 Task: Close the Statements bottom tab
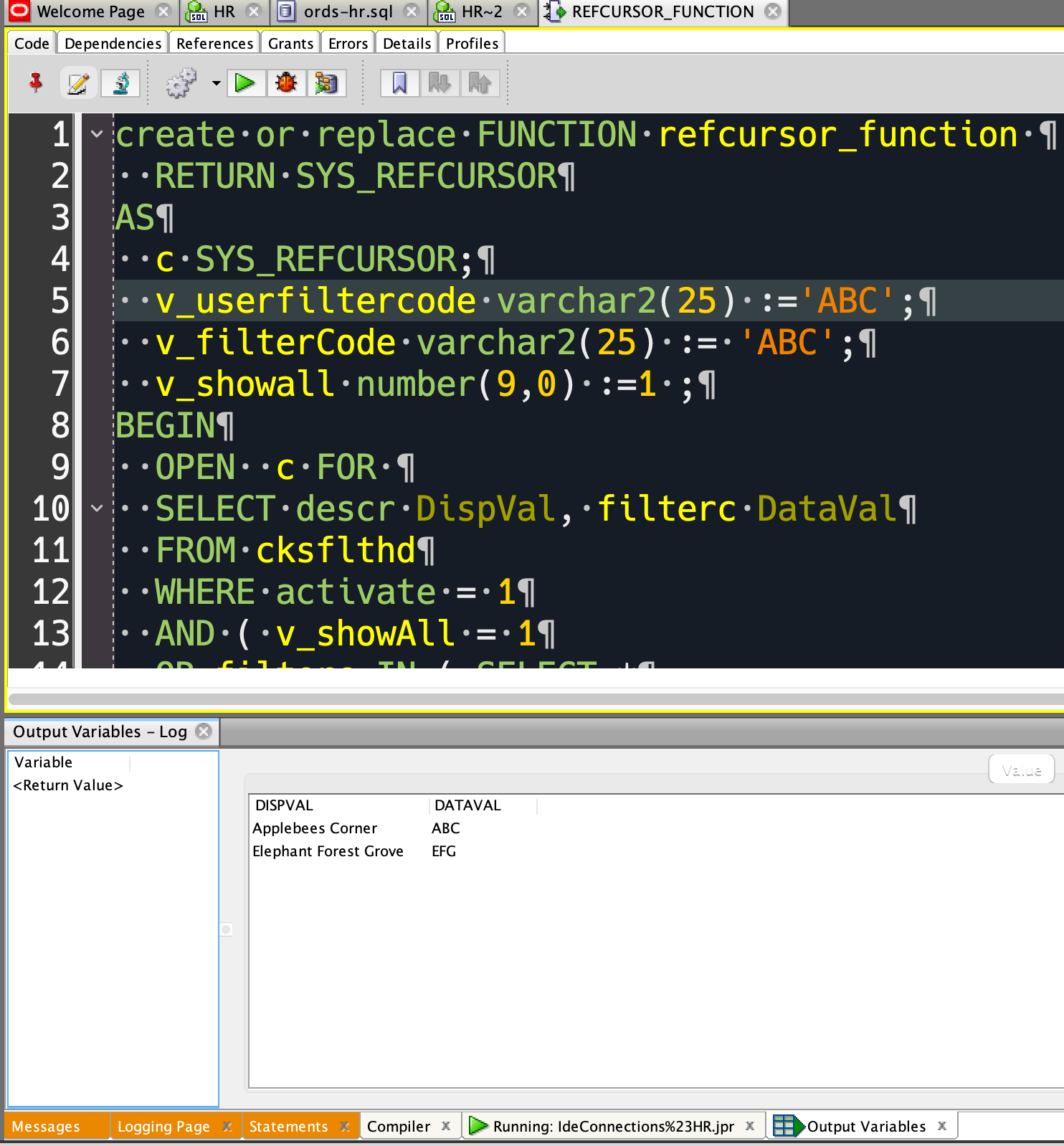coord(345,1126)
